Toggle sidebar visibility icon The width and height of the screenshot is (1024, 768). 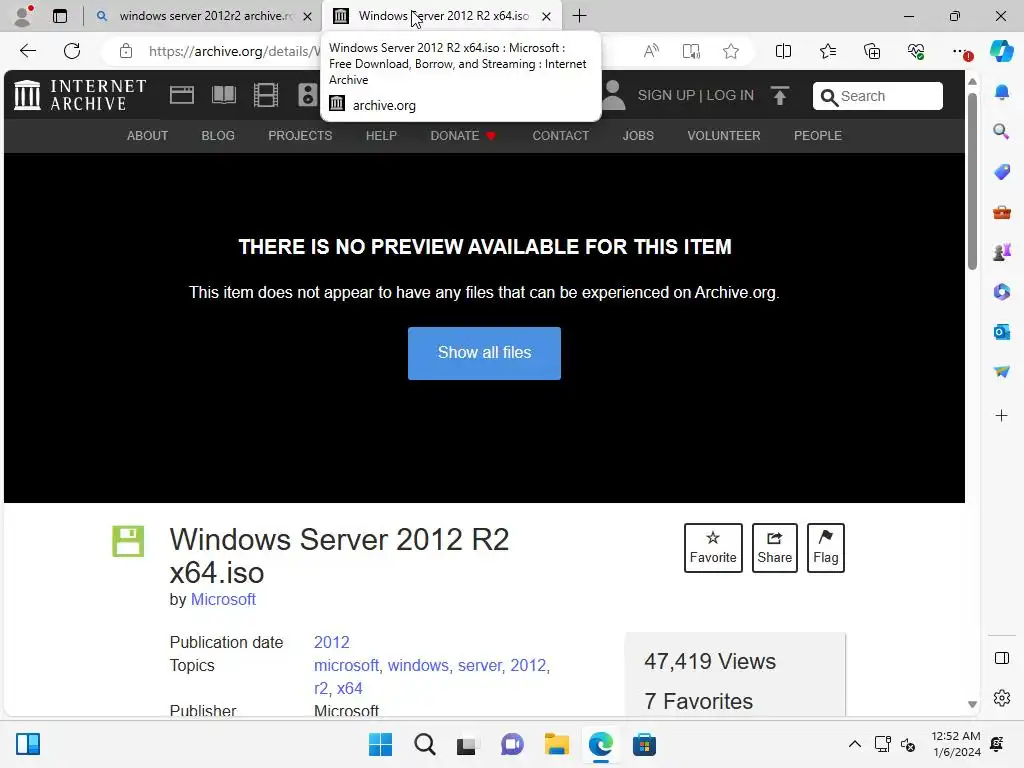click(1002, 658)
